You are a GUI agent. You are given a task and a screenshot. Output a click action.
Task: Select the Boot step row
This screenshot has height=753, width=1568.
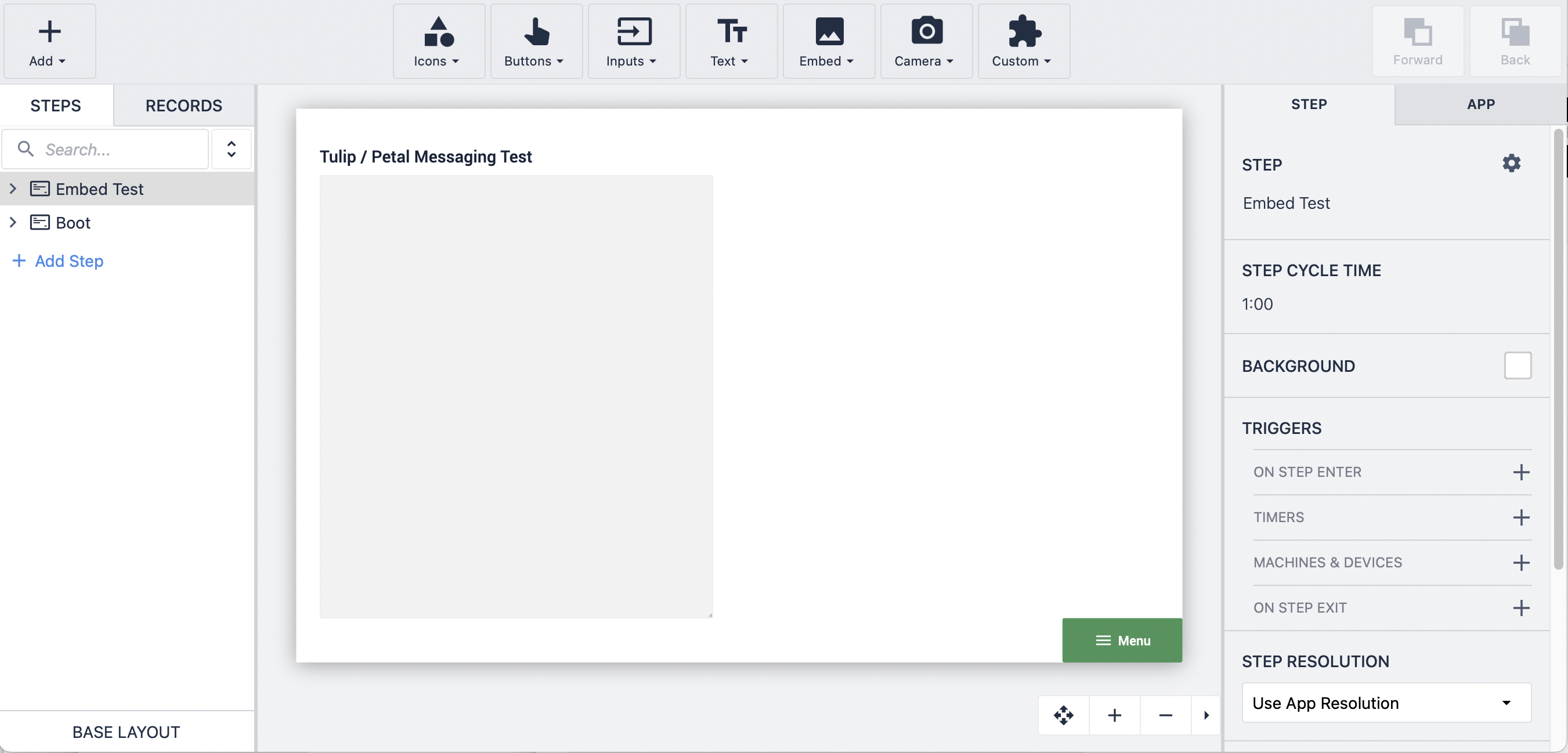(127, 222)
